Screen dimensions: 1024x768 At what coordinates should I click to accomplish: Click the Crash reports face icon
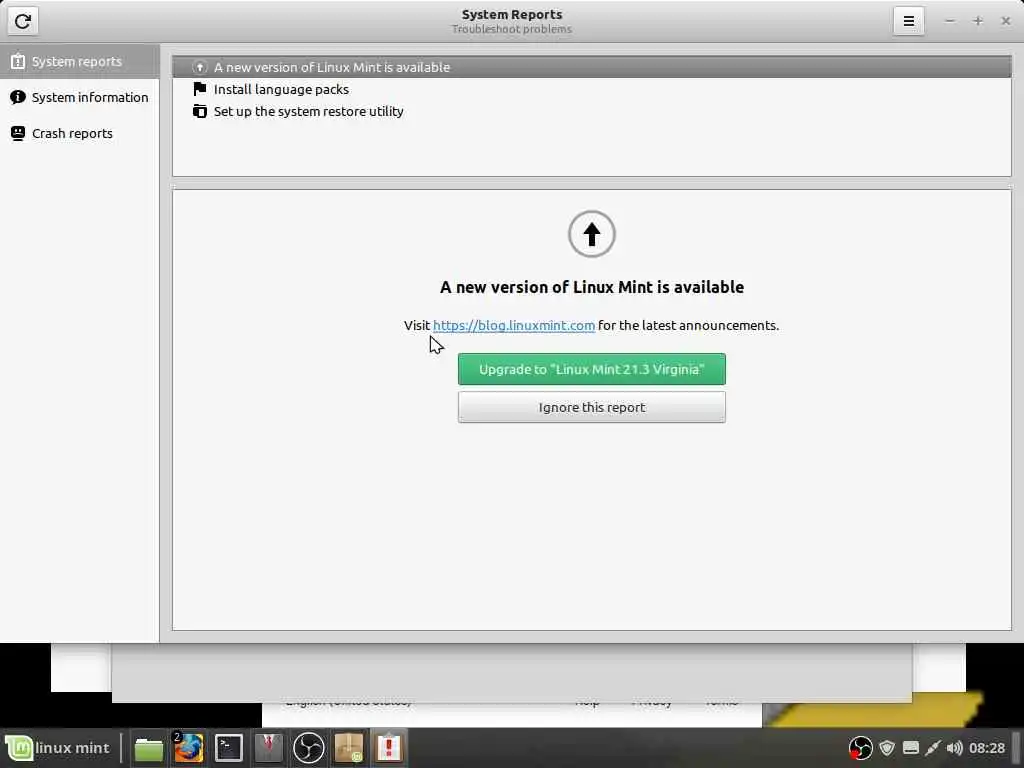pyautogui.click(x=18, y=133)
